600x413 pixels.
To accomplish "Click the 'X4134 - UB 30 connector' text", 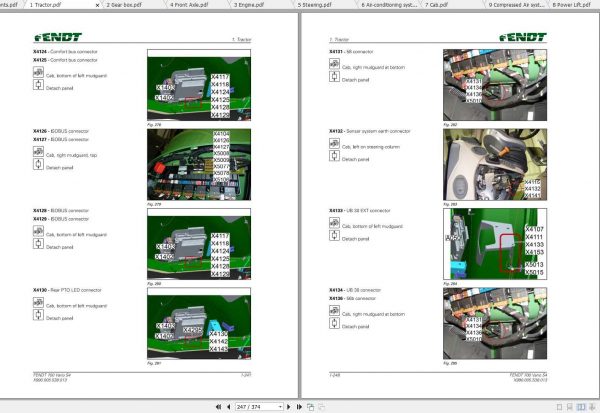I will 355,290.
